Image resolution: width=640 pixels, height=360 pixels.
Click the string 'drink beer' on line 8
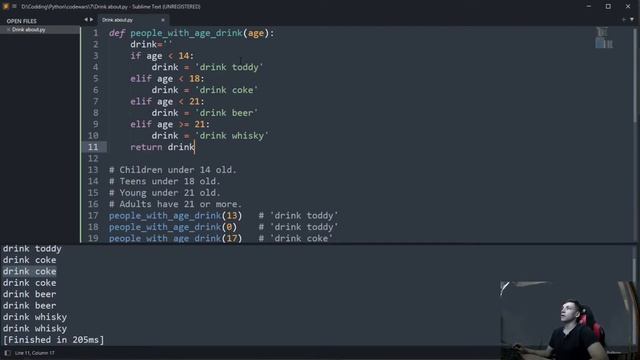pyautogui.click(x=226, y=113)
